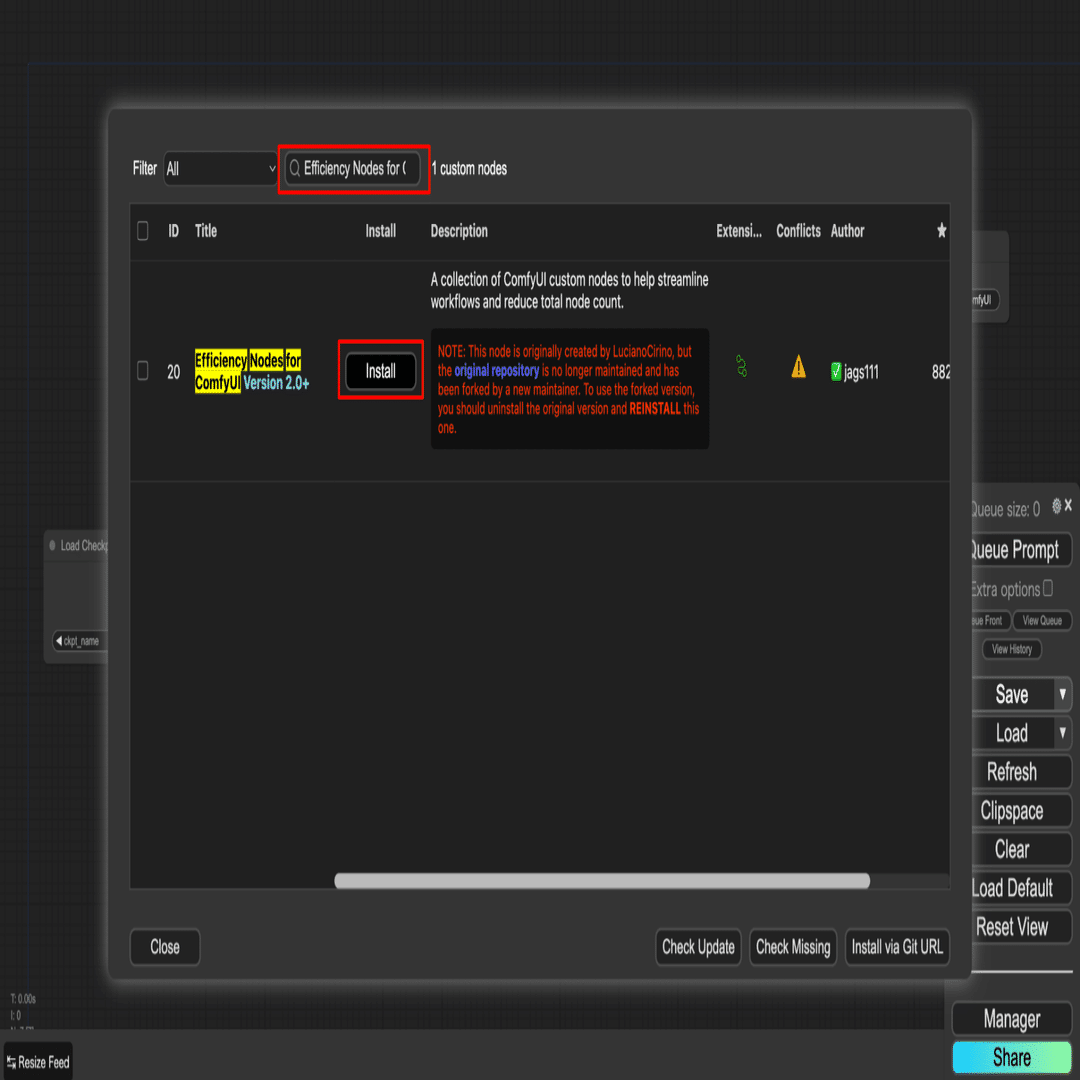Click the Resize Feed button

39,1062
